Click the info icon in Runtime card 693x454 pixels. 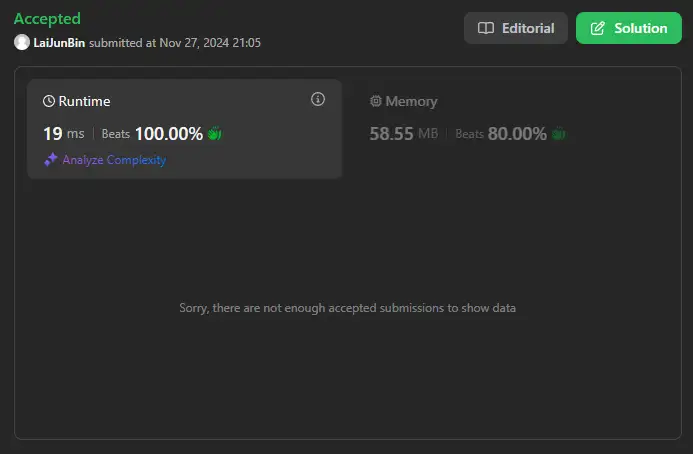click(318, 99)
